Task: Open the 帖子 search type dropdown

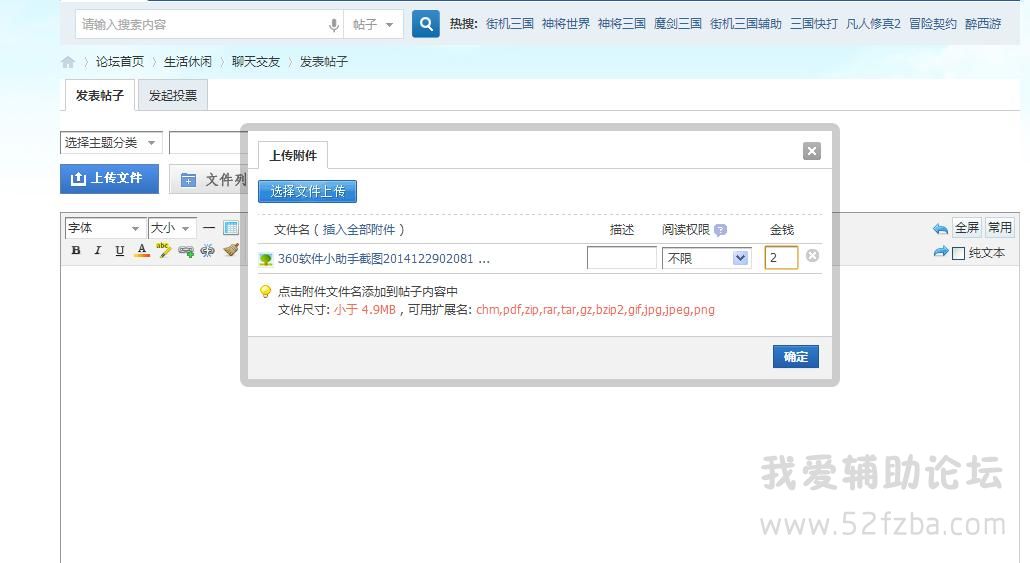Action: [x=372, y=25]
